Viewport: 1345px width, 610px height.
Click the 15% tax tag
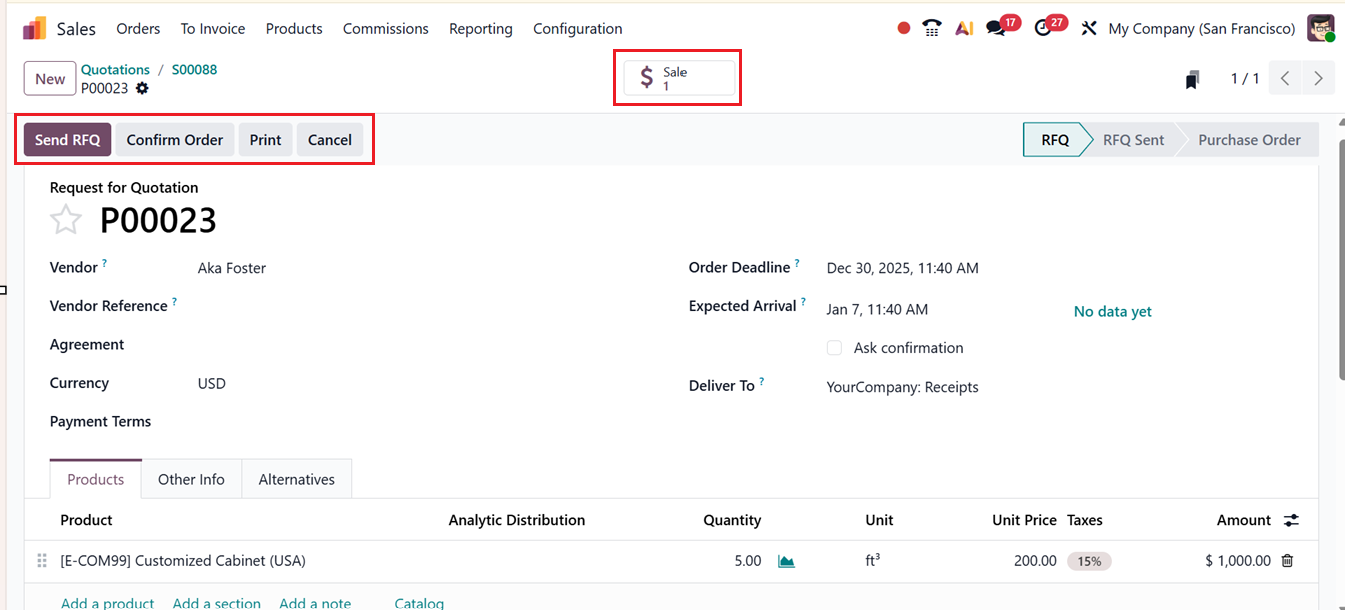coord(1089,561)
